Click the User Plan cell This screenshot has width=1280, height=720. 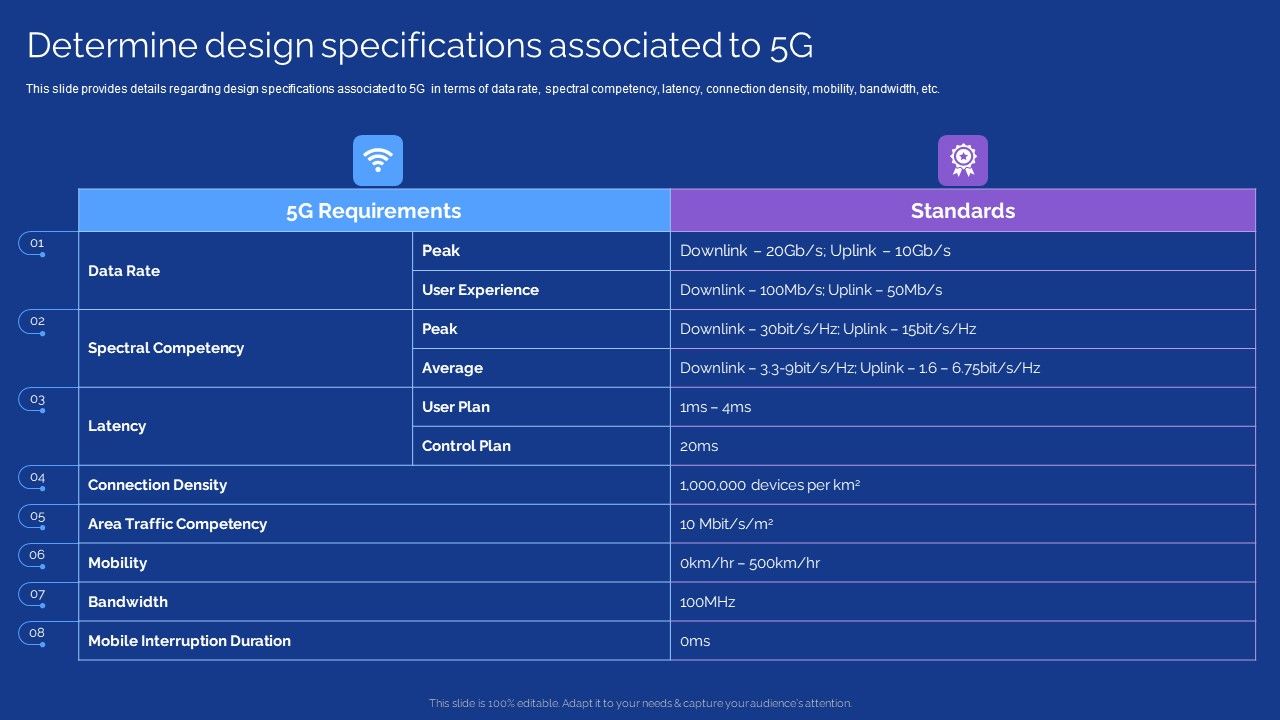coord(541,406)
